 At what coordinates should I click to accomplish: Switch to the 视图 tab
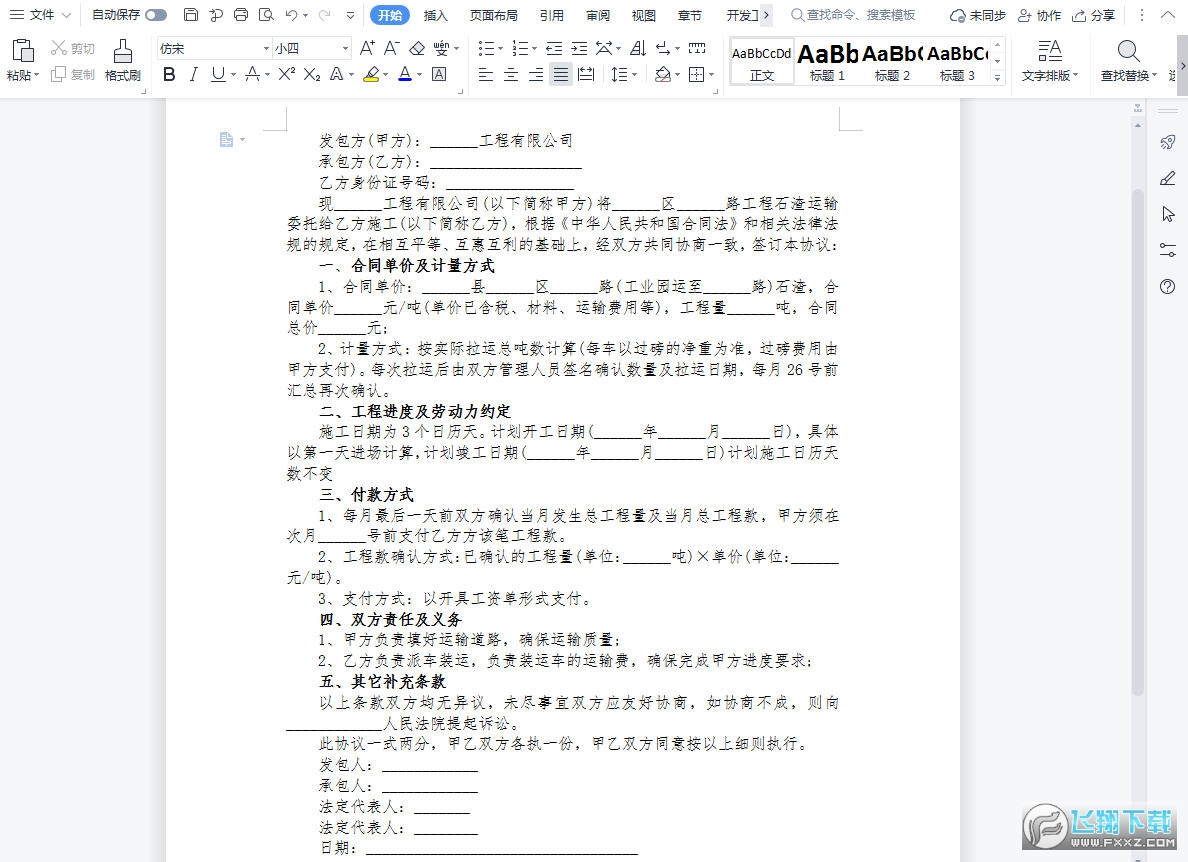pos(644,15)
